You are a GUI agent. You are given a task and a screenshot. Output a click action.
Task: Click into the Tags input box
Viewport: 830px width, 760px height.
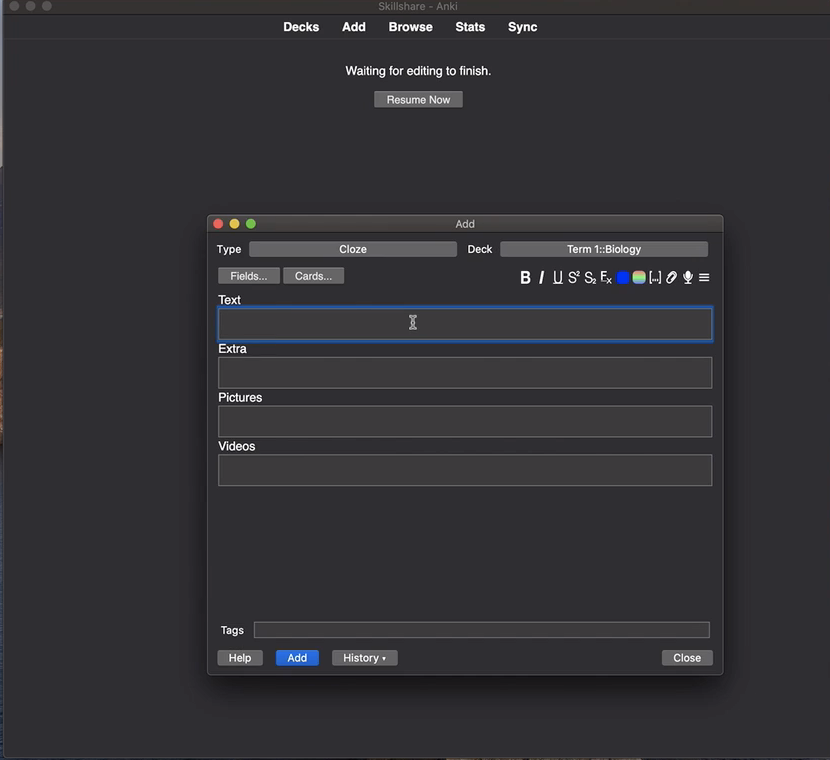click(x=482, y=630)
